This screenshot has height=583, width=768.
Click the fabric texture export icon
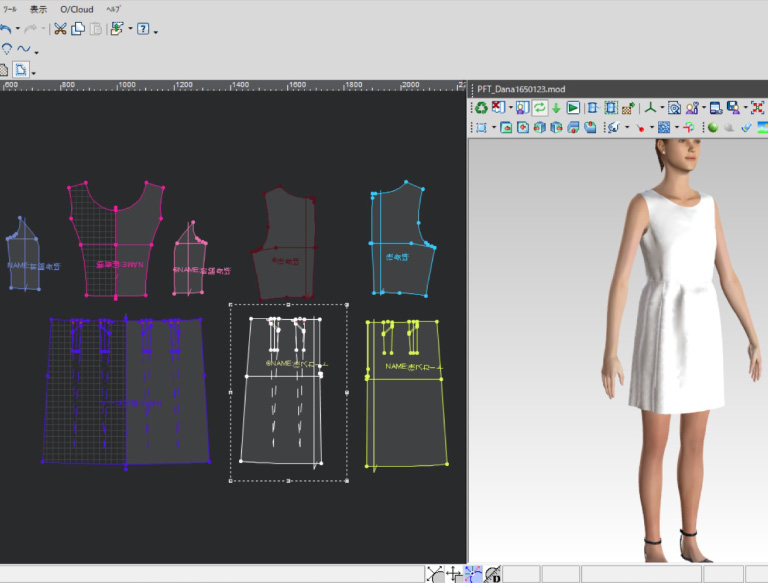628,107
